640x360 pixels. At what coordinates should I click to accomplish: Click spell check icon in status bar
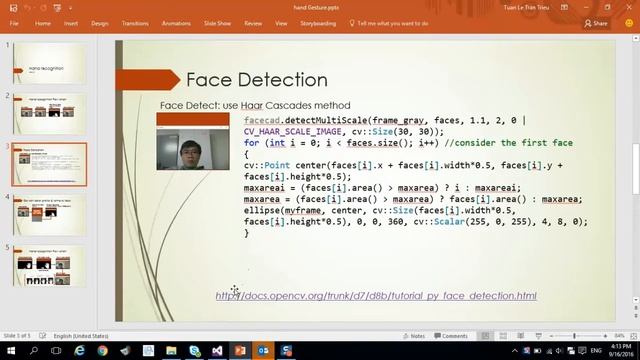(42, 336)
